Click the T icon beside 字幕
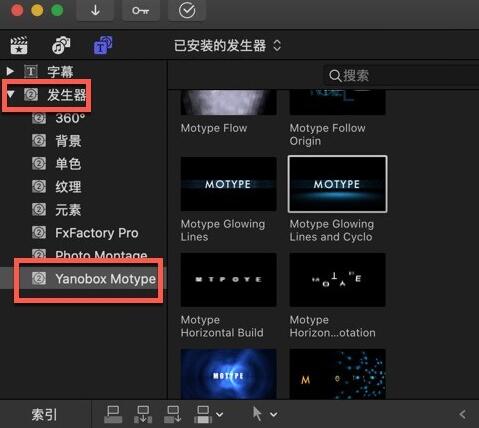 (x=31, y=71)
